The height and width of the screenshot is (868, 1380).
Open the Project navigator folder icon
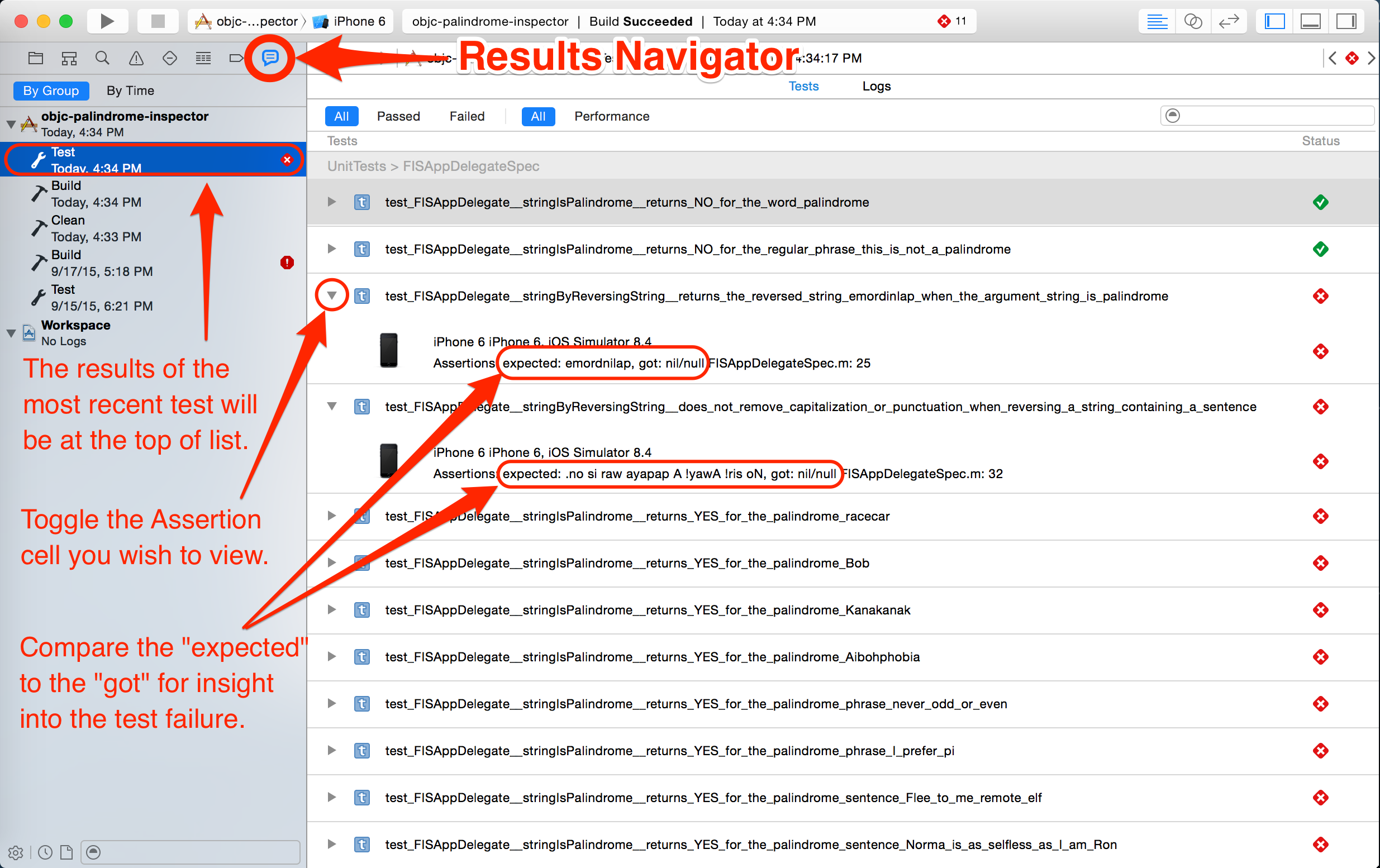coord(36,58)
